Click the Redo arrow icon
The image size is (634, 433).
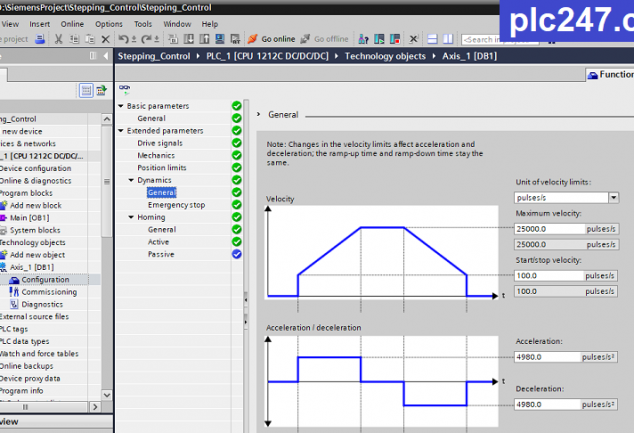pyautogui.click(x=146, y=39)
